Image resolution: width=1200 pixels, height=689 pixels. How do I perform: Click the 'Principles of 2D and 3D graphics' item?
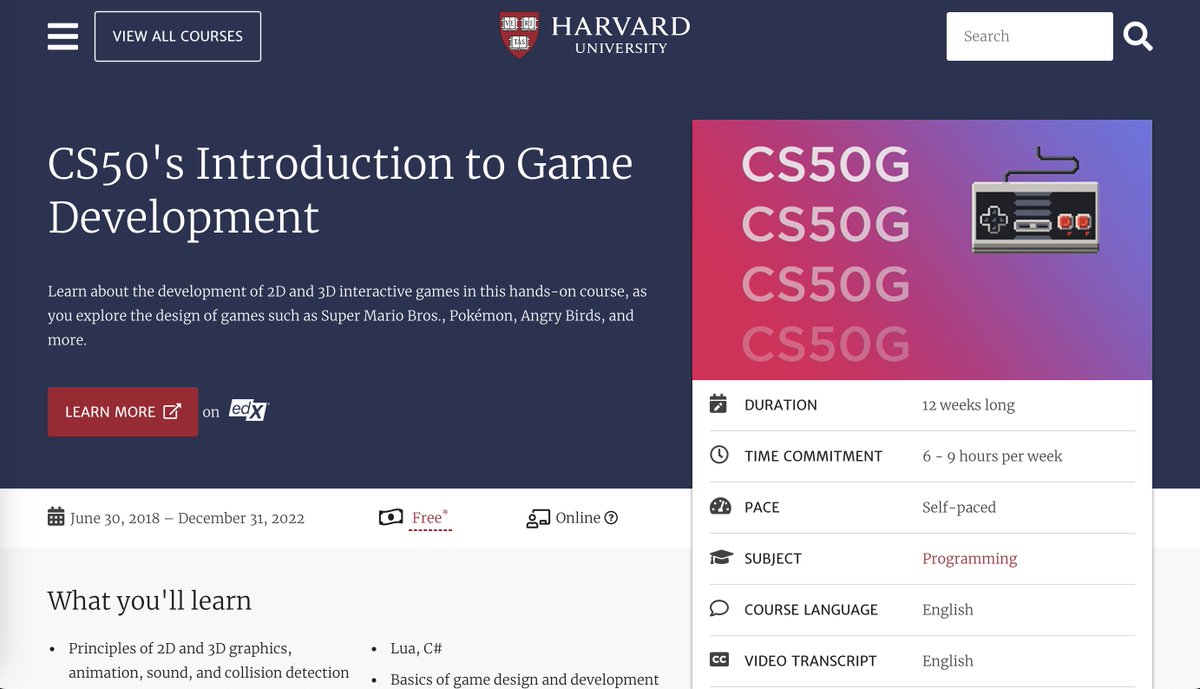point(209,660)
